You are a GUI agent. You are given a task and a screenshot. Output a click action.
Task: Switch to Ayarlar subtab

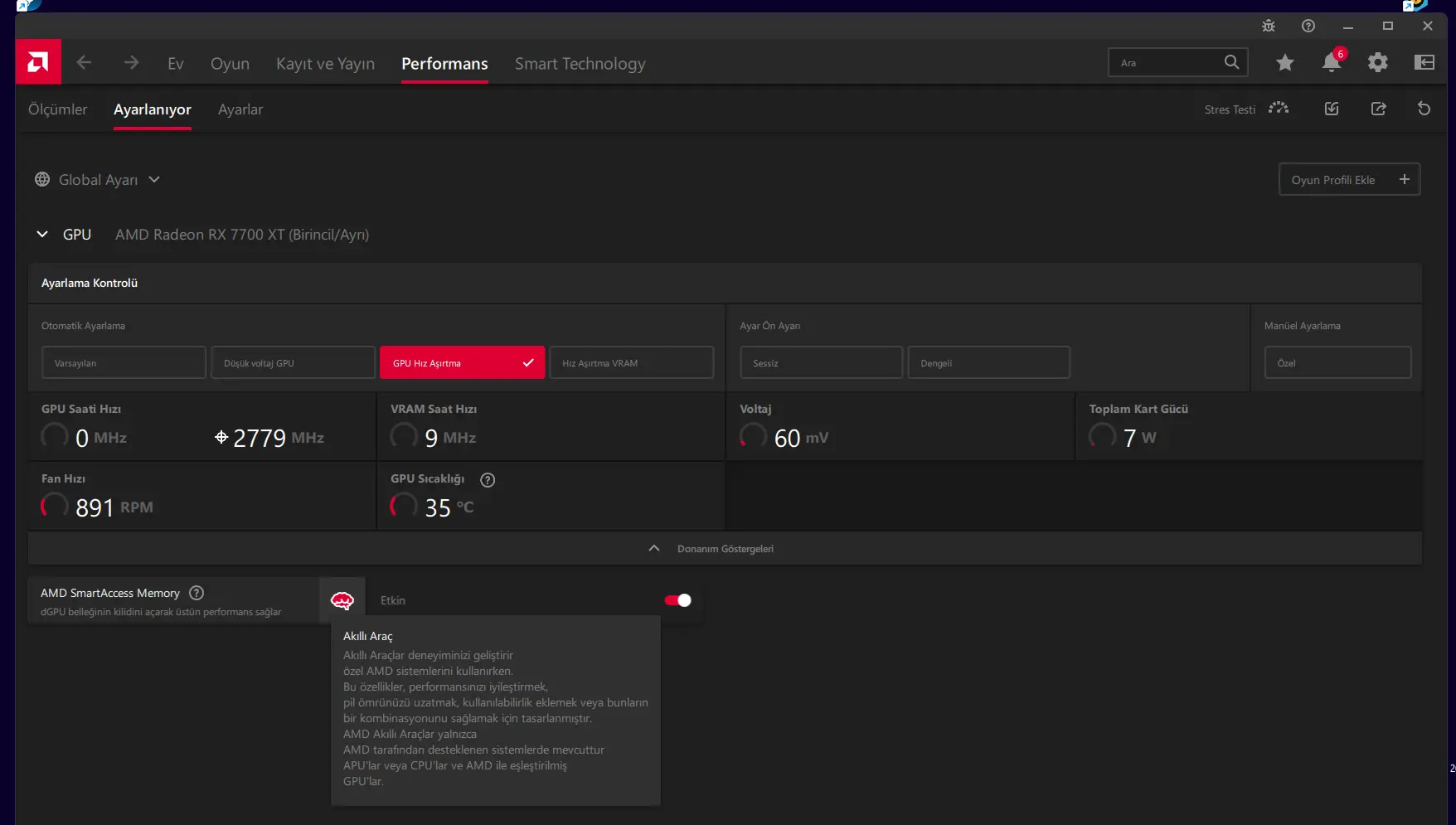pos(240,109)
